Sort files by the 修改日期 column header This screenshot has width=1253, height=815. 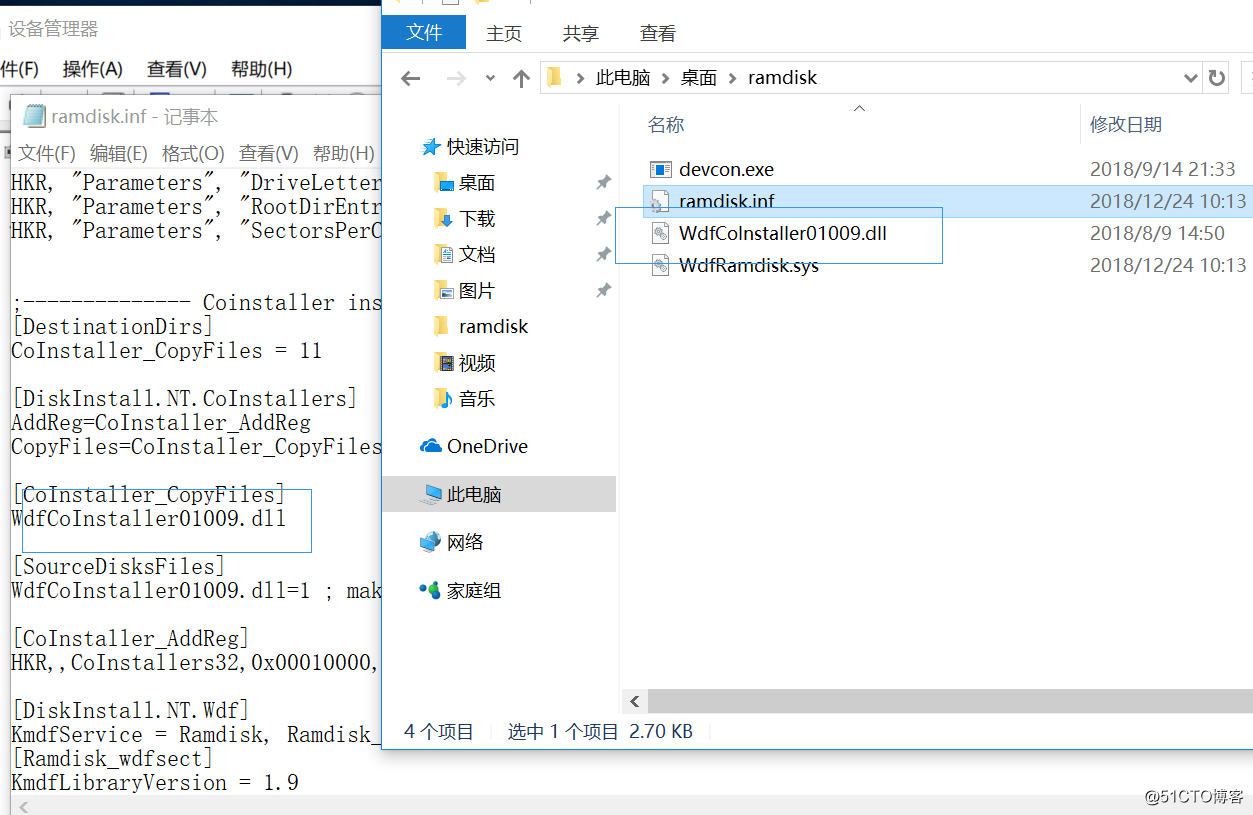[x=1126, y=124]
